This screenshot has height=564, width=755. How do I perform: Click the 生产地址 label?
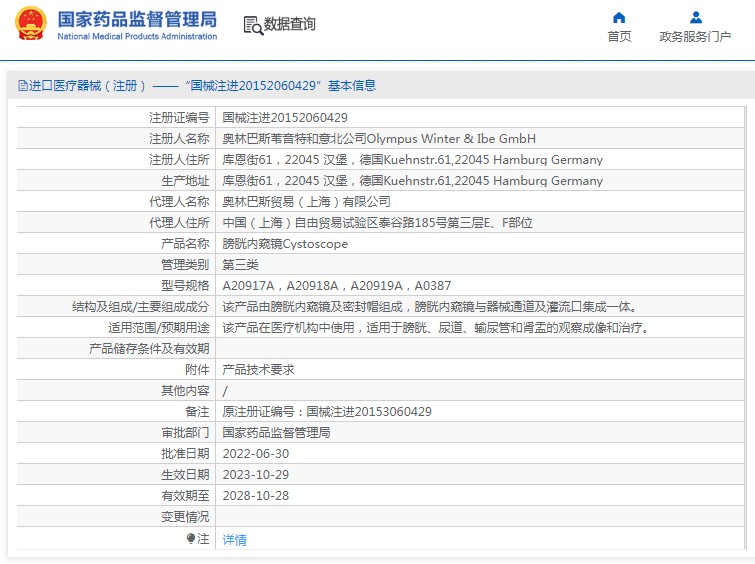click(x=185, y=181)
